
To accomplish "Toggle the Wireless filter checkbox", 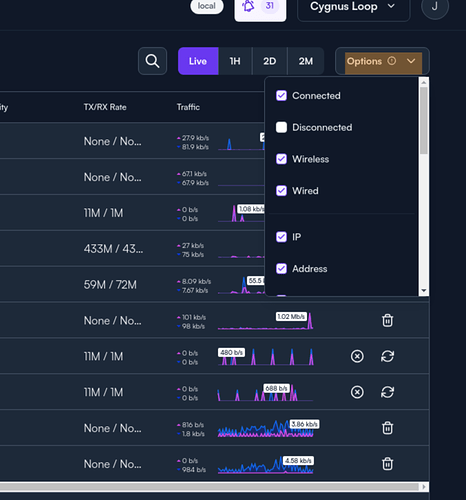I will pyautogui.click(x=281, y=159).
